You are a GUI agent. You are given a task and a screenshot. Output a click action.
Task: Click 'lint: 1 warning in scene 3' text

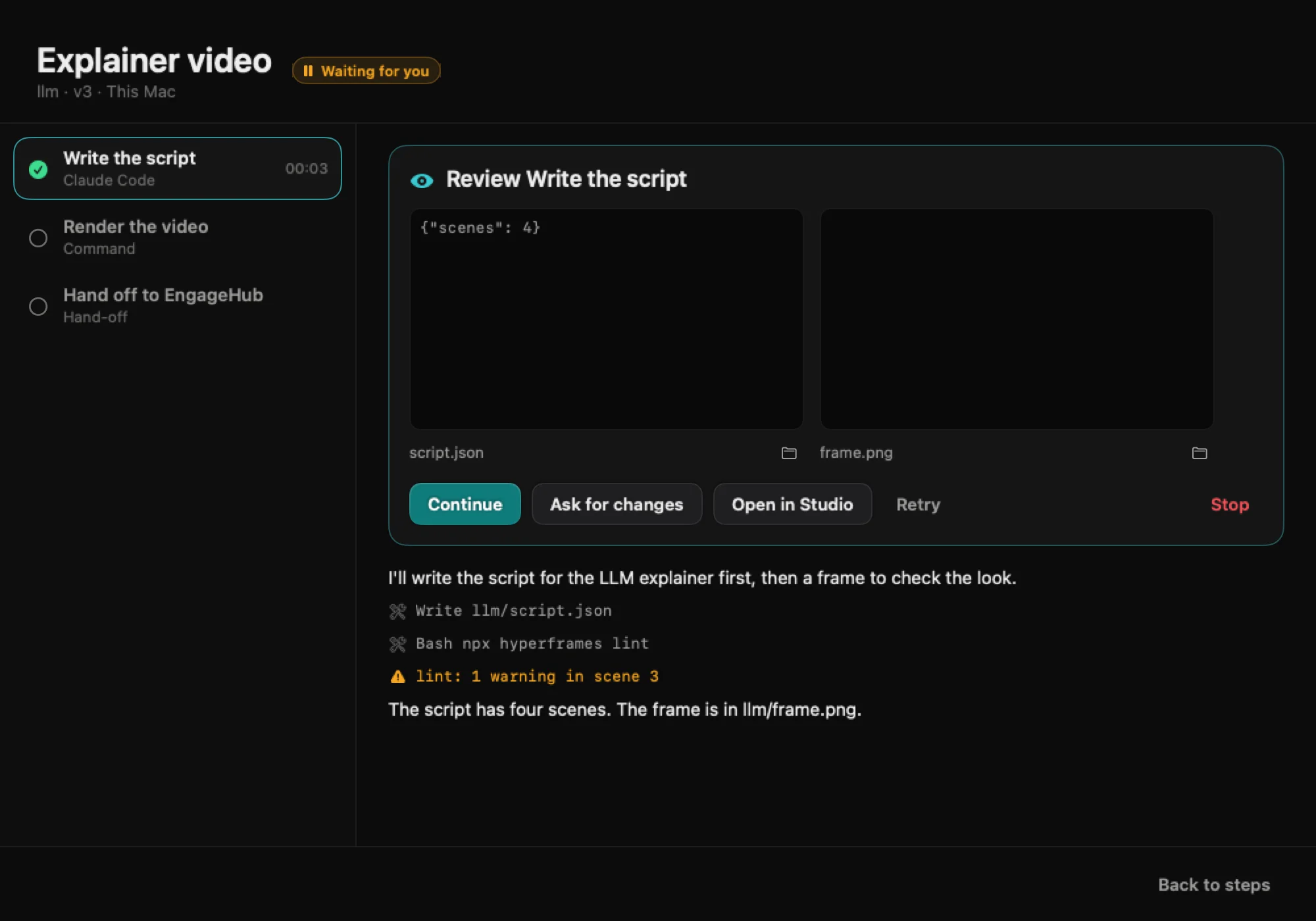(x=537, y=676)
